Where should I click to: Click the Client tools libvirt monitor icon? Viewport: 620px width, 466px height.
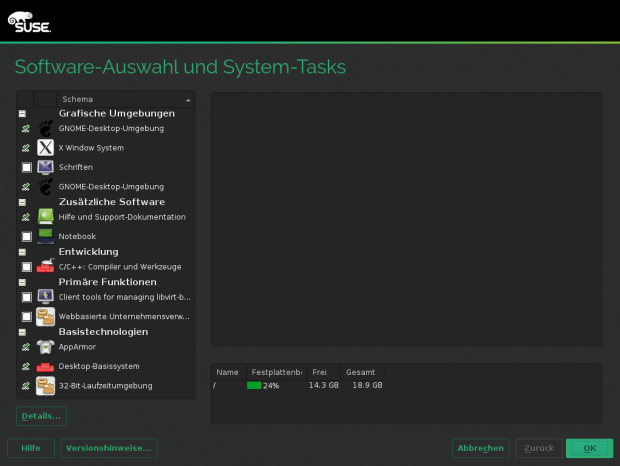click(x=45, y=296)
